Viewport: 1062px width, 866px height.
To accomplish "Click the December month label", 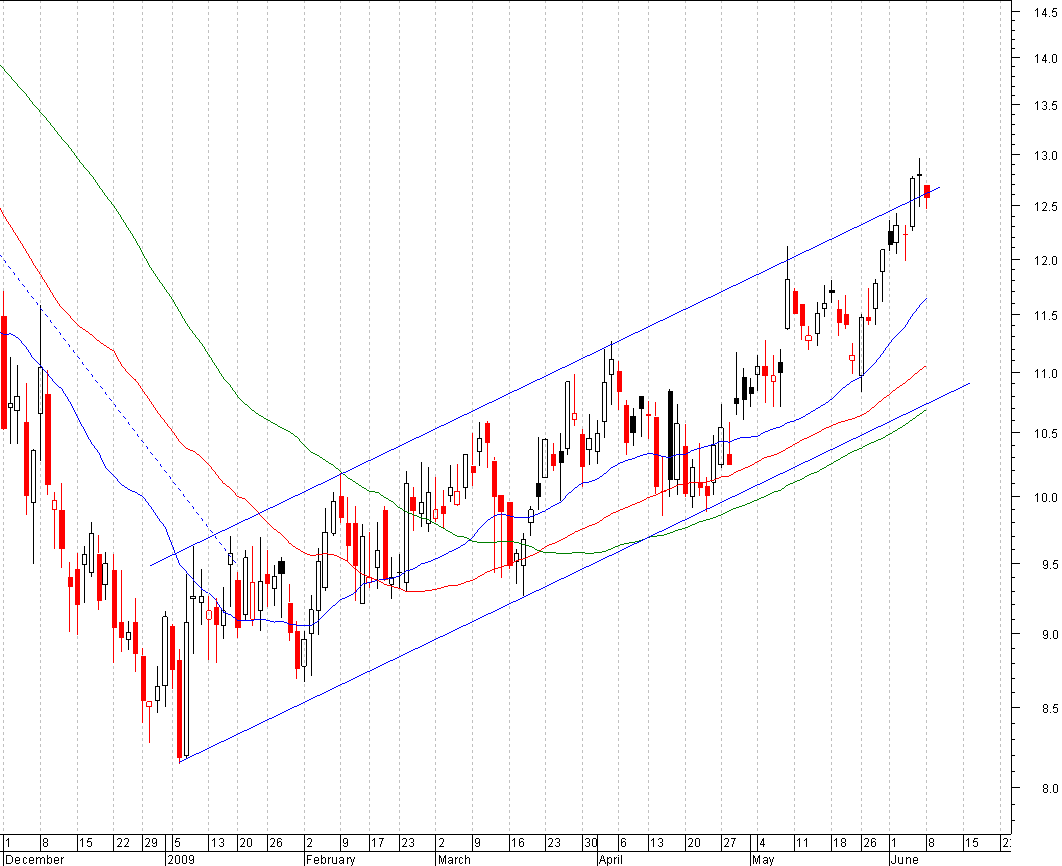I will (34, 859).
